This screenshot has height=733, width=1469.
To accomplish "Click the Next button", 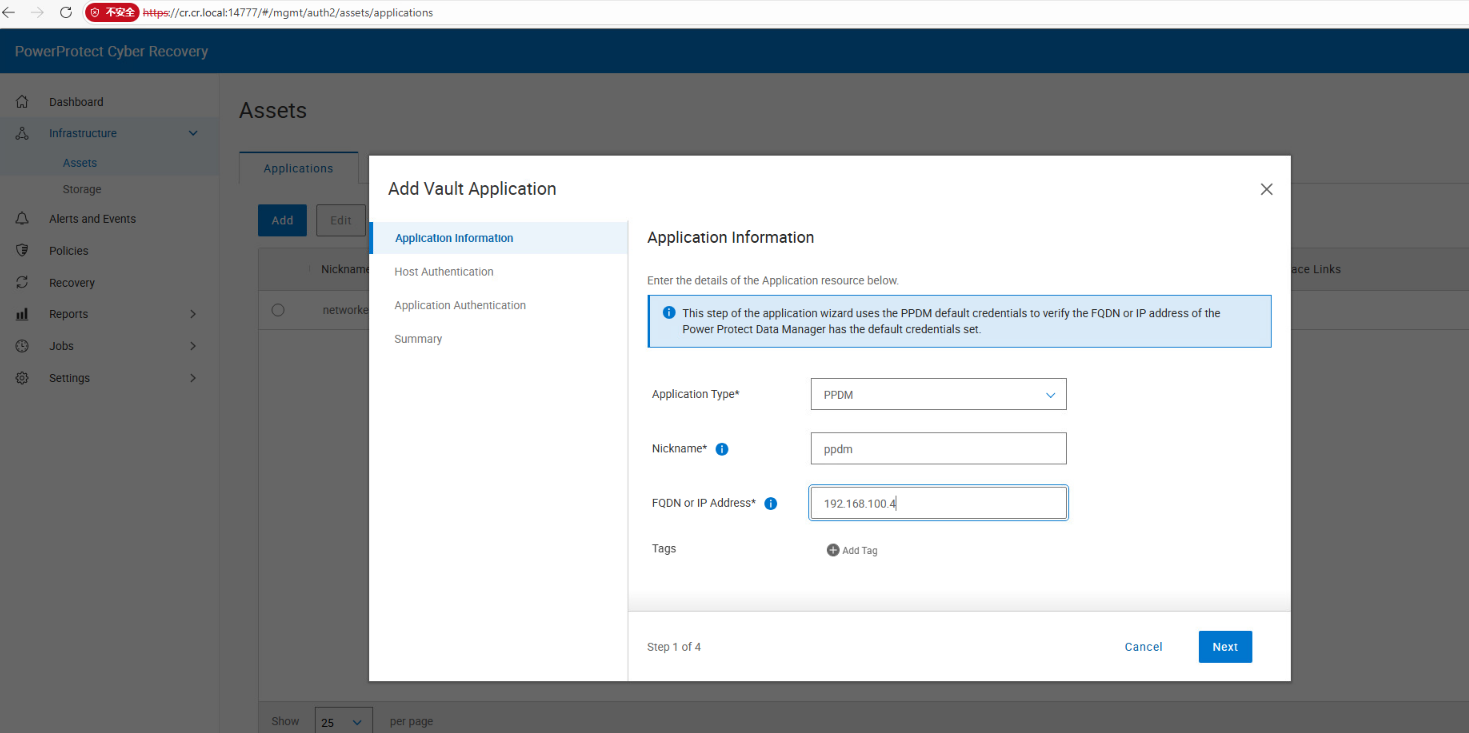I will click(1225, 647).
